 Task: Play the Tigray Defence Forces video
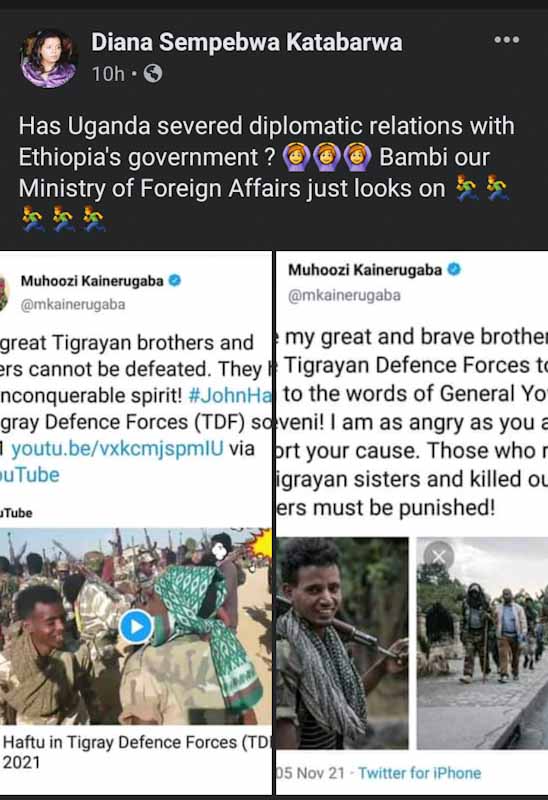coord(136,626)
